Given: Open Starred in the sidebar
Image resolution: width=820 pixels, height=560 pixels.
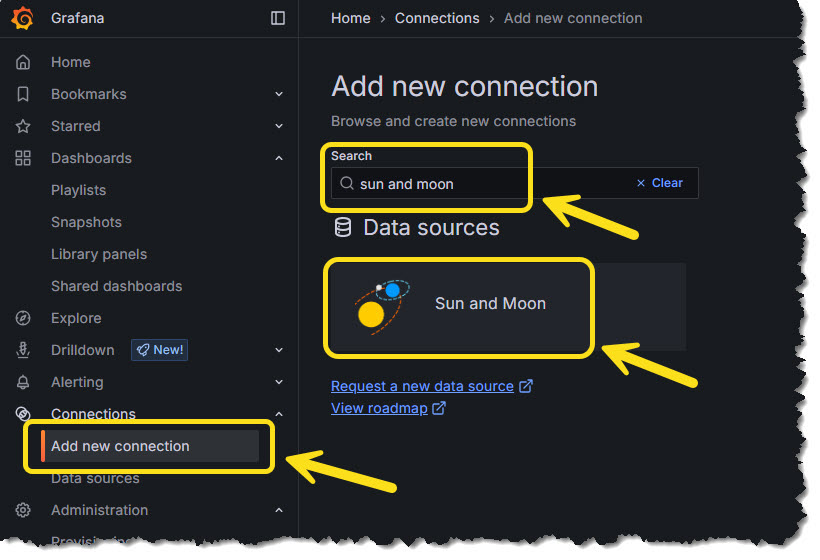Looking at the screenshot, I should pyautogui.click(x=76, y=126).
